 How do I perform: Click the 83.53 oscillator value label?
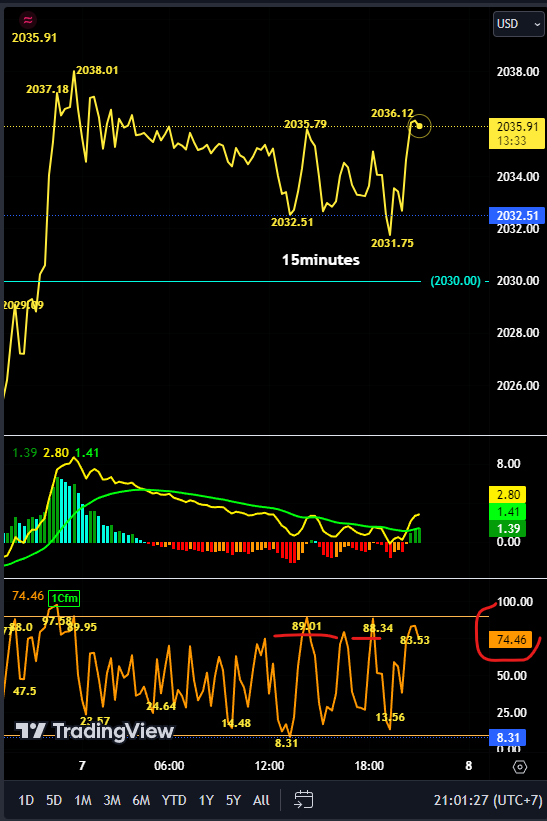click(415, 640)
